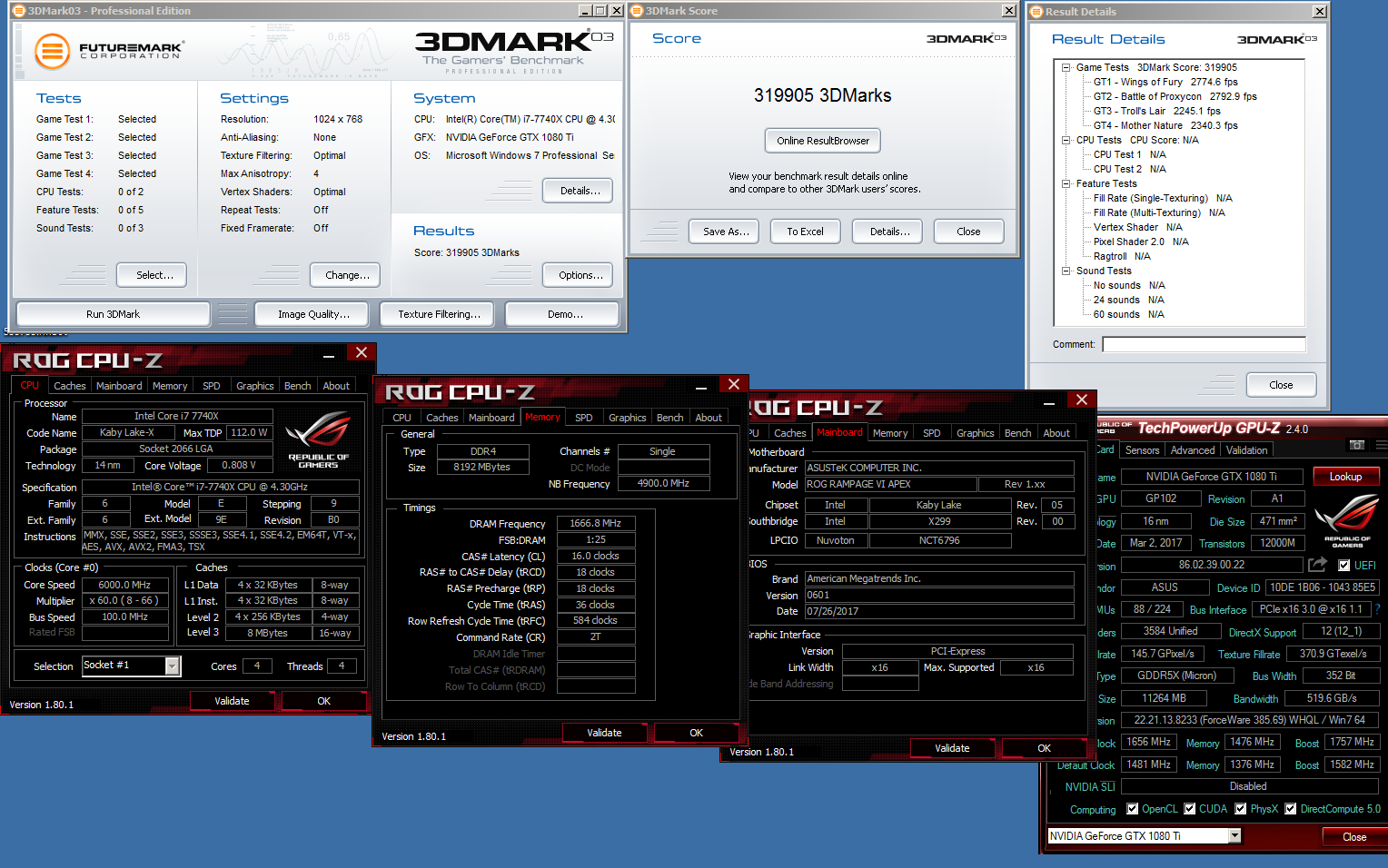The image size is (1388, 868).
Task: Select 'Ragtroll' tree row
Action: pos(1122,256)
